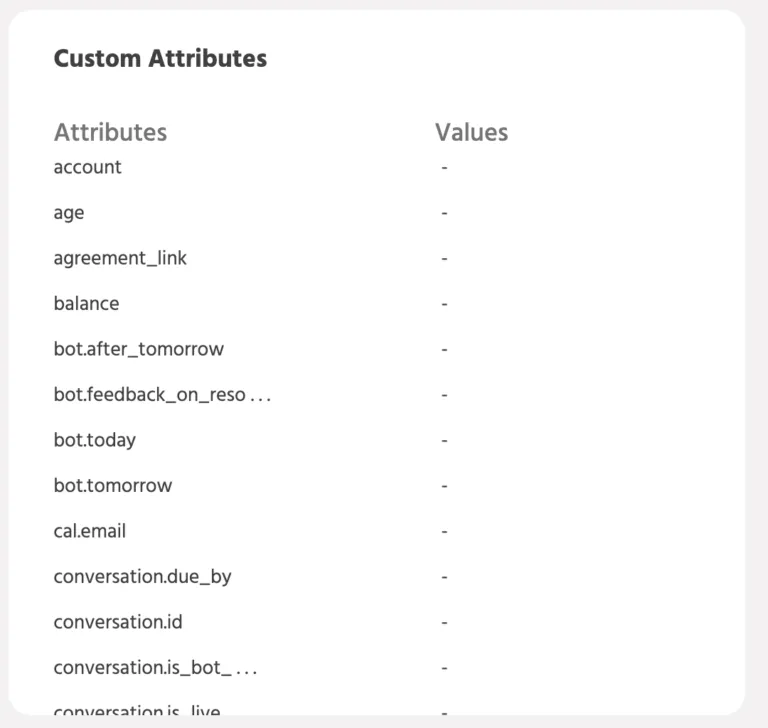Click the value dash for balance
Screen dimensions: 768x728
(444, 304)
